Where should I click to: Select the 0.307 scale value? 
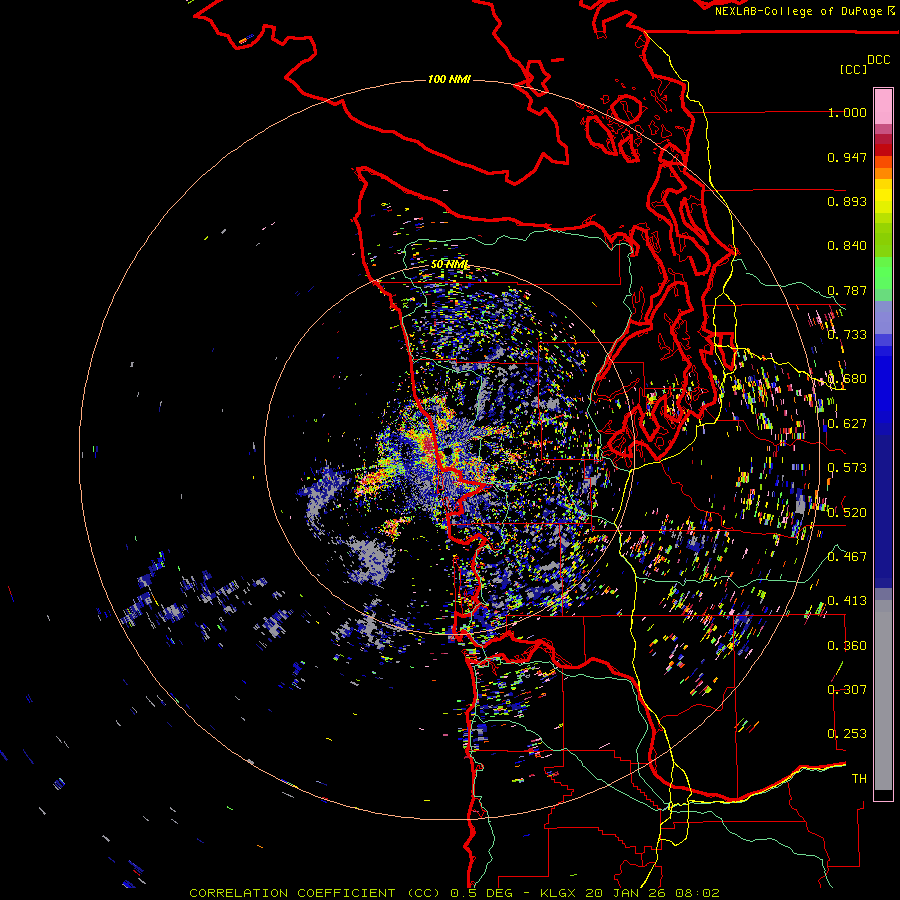click(847, 689)
